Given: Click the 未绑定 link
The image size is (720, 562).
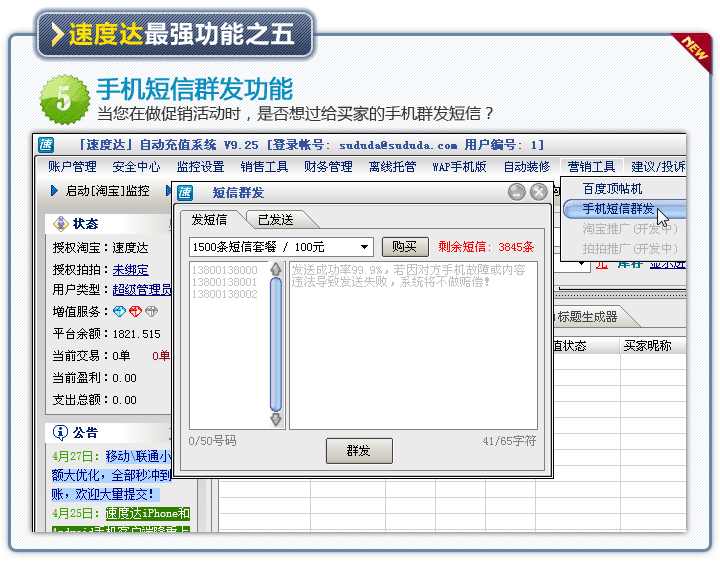Looking at the screenshot, I should (131, 270).
